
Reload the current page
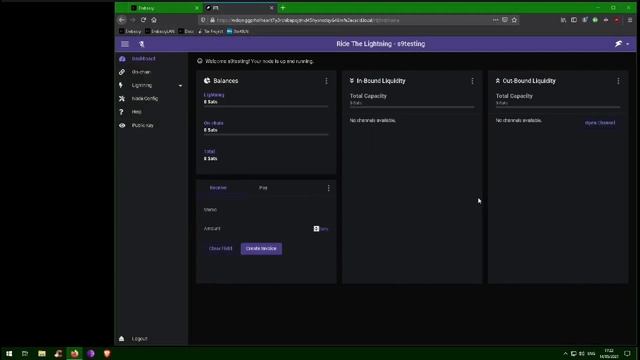pos(143,20)
